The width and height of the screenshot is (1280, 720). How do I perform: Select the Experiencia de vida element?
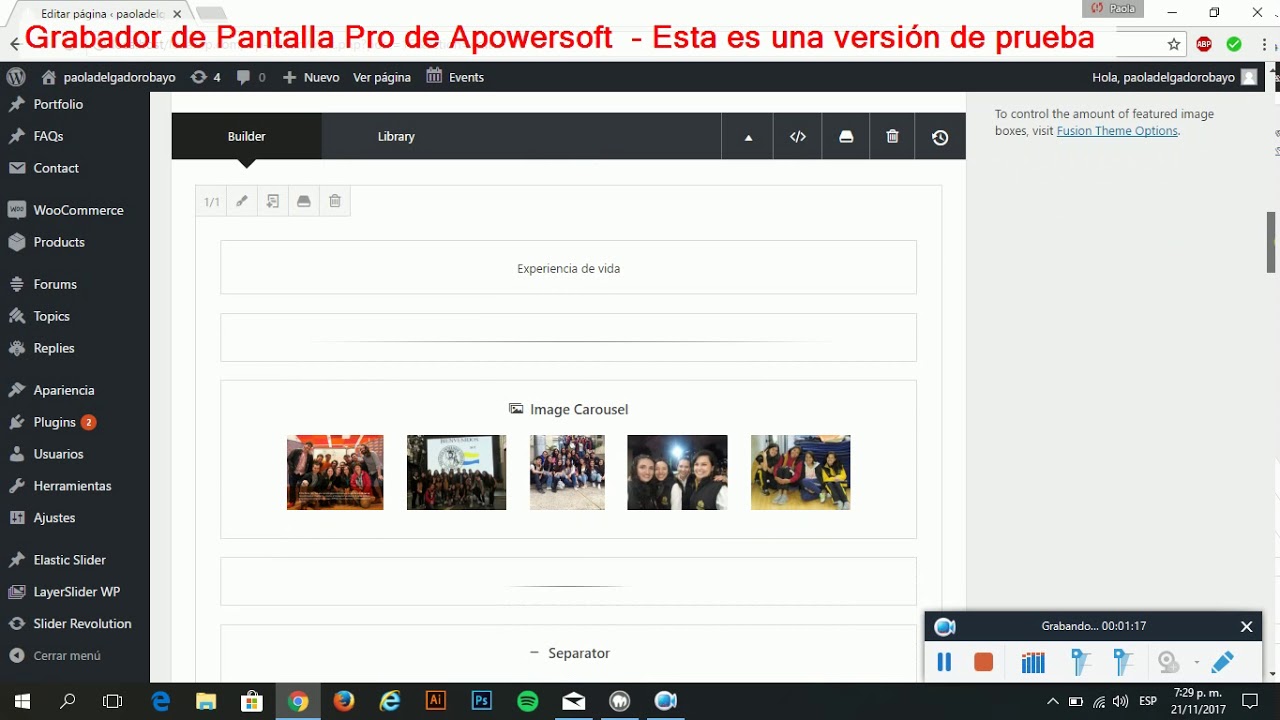point(568,268)
